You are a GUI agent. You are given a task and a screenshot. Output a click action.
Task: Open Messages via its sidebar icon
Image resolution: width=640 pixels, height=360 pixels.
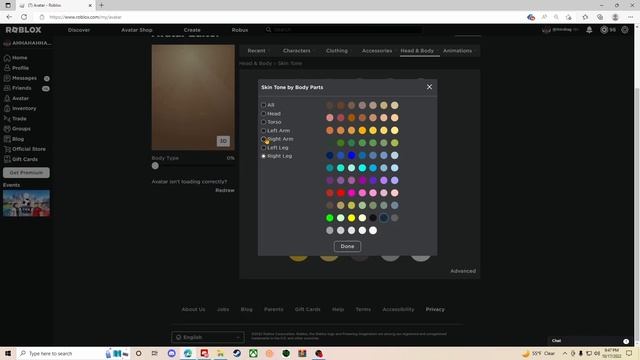click(x=7, y=78)
